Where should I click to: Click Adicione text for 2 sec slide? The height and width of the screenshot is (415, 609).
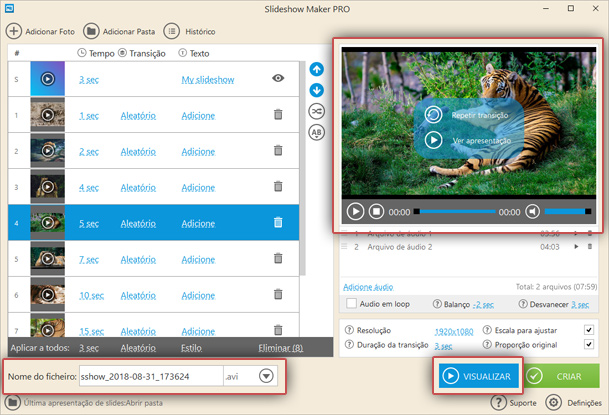(198, 151)
